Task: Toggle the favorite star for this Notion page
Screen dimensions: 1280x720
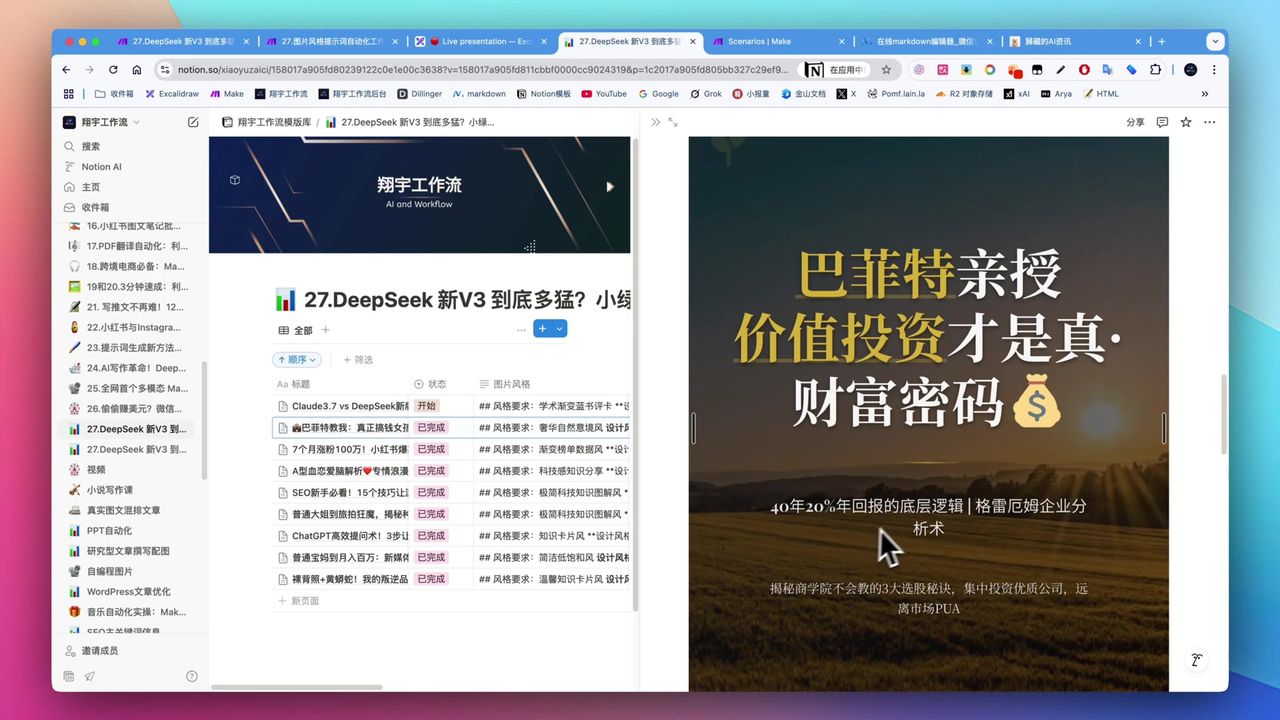Action: [1185, 121]
